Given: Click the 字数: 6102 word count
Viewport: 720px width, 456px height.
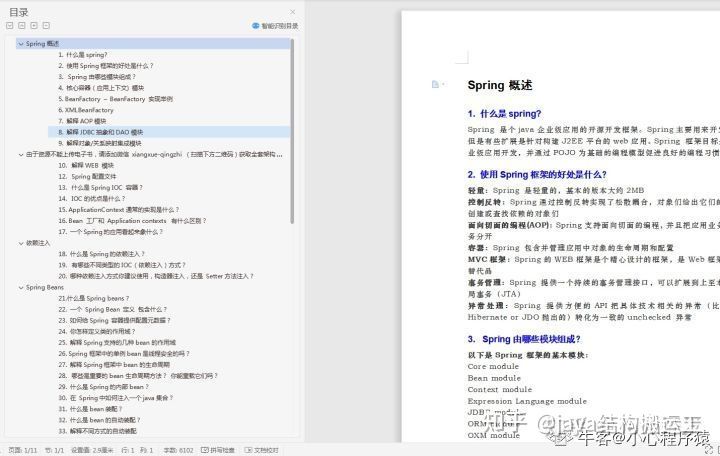Looking at the screenshot, I should pos(178,450).
